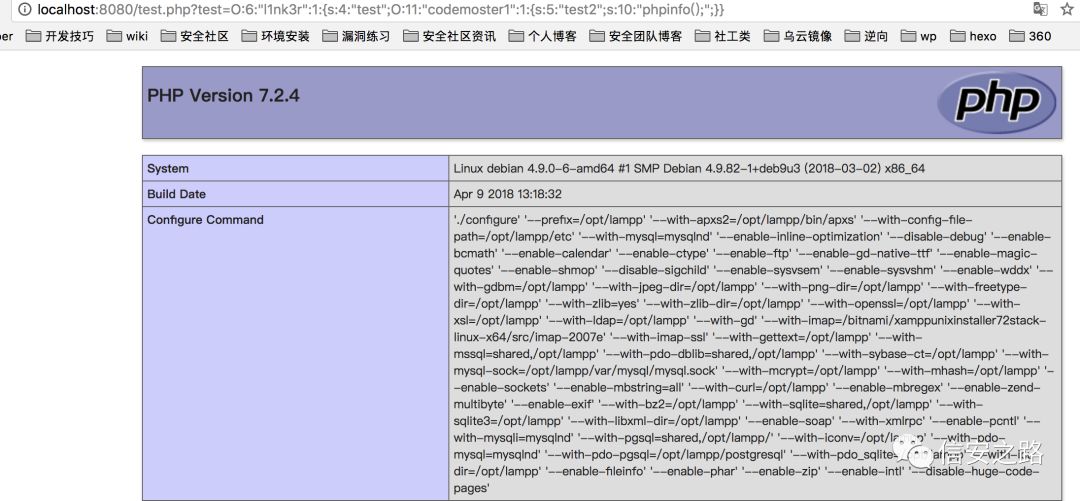Open the 安全社区资讯 bookmark folder
This screenshot has width=1080, height=501.
click(449, 36)
